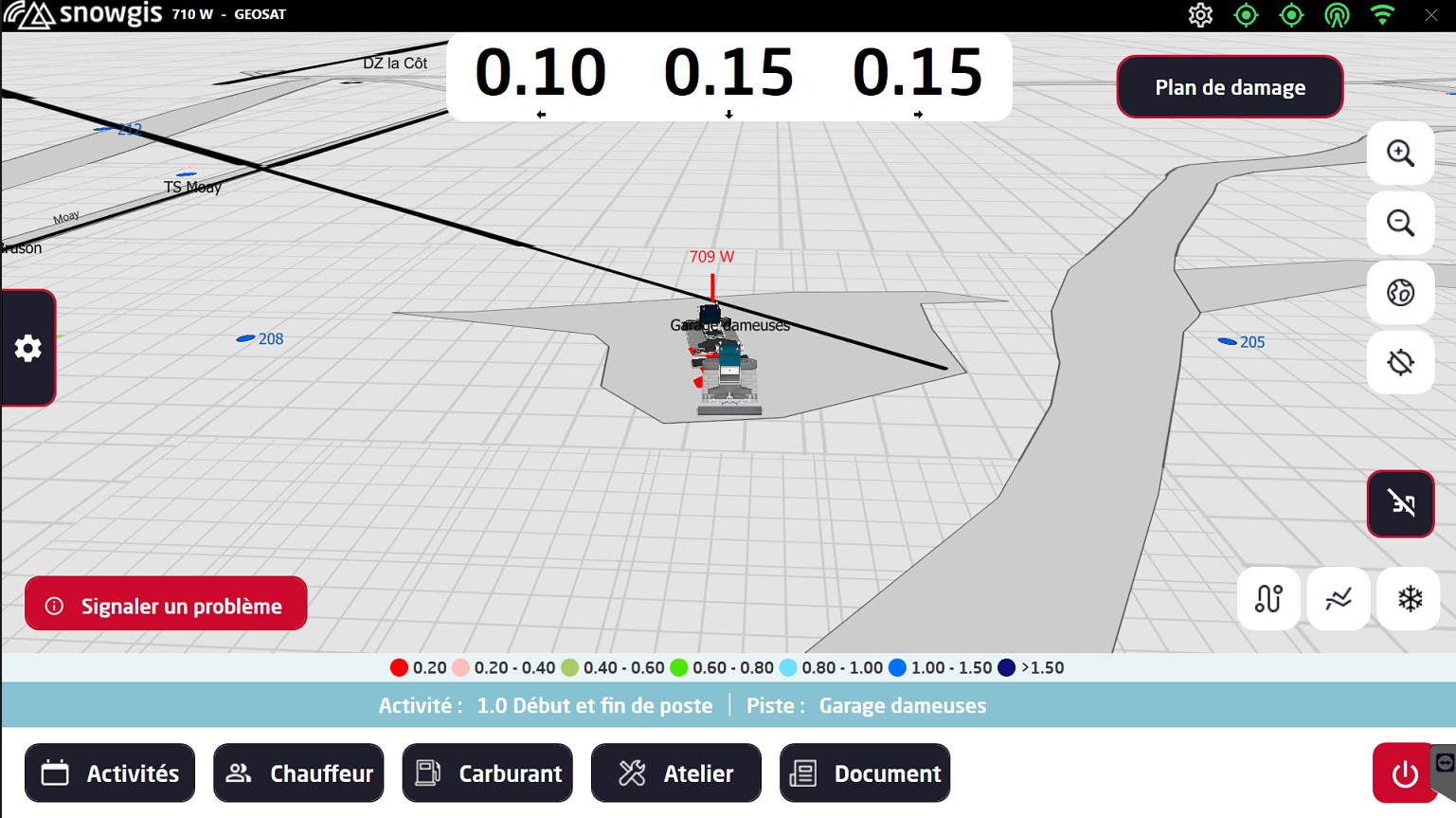Toggle the 3D view mode button

(1399, 503)
